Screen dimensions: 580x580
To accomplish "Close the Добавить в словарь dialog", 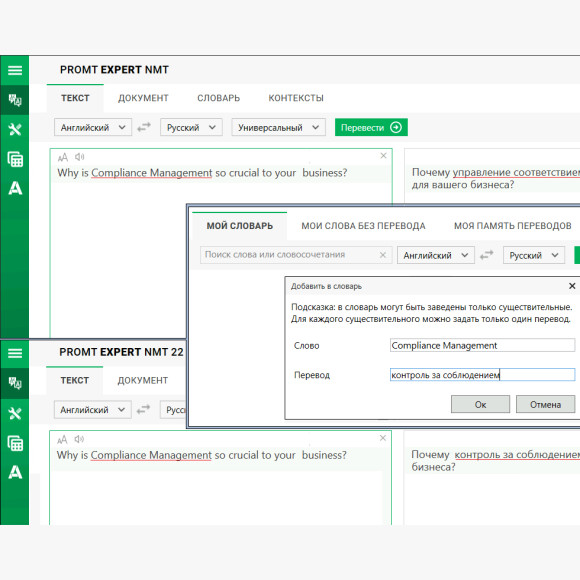I will (572, 286).
